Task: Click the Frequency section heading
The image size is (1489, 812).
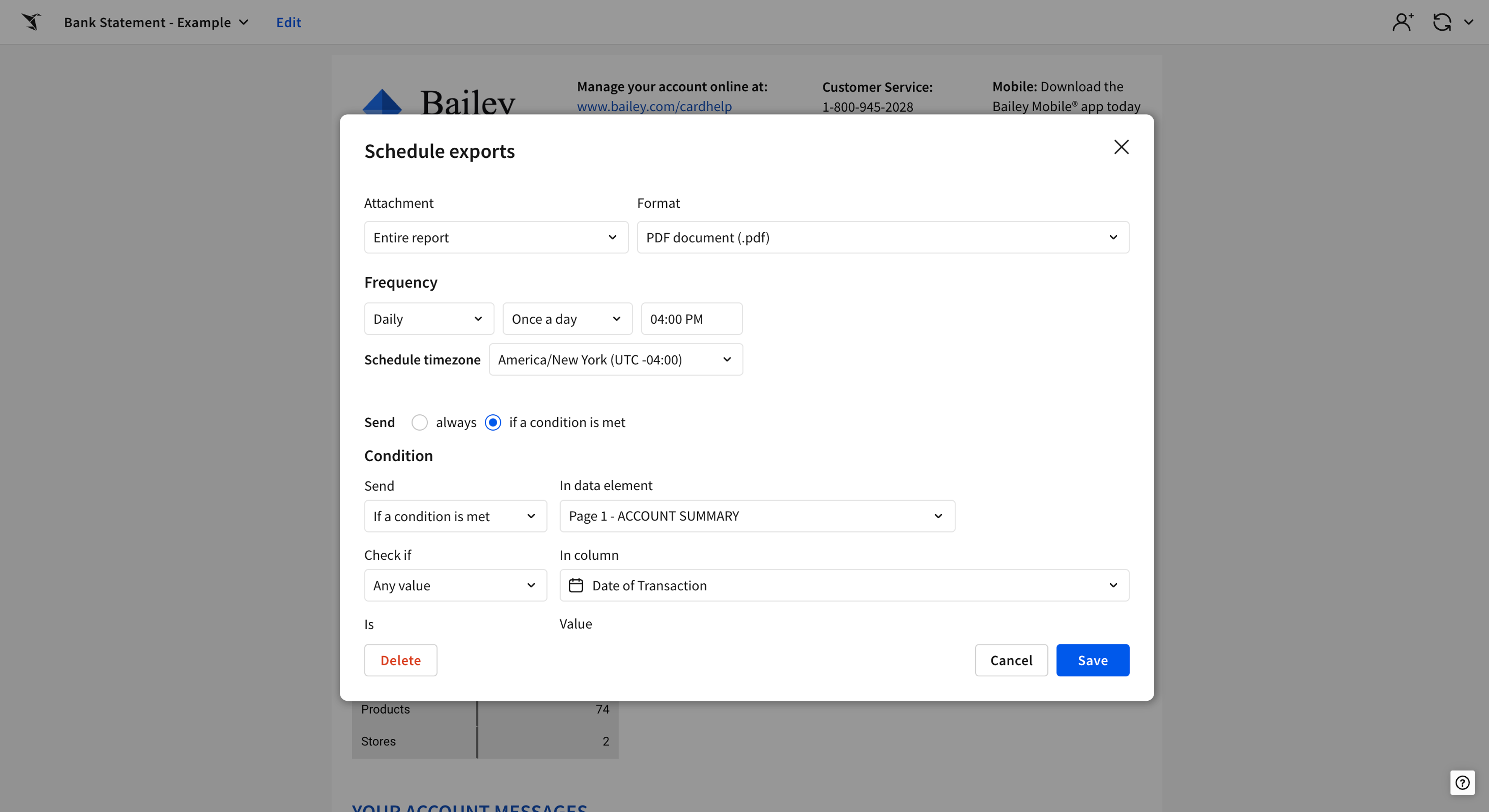Action: point(401,282)
